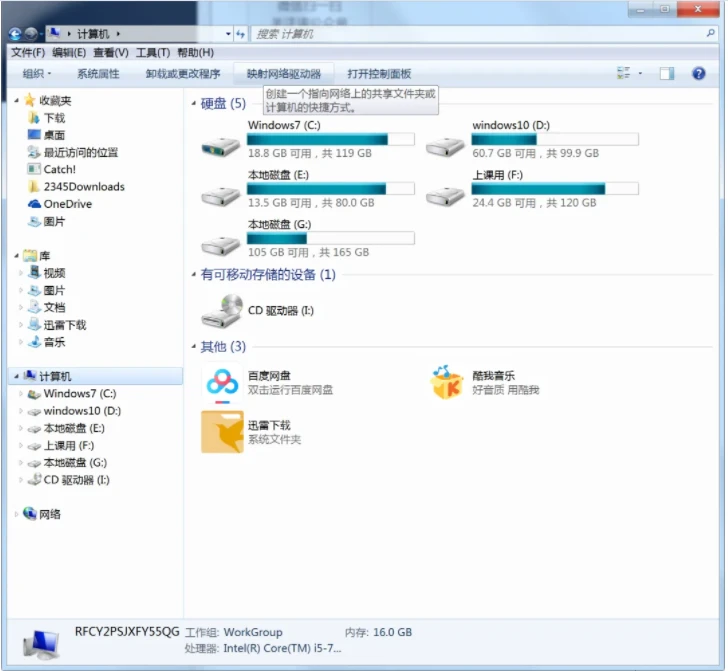728x671 pixels.
Task: Open the Xunlei download (迅雷下载) folder icon
Action: pyautogui.click(x=222, y=432)
